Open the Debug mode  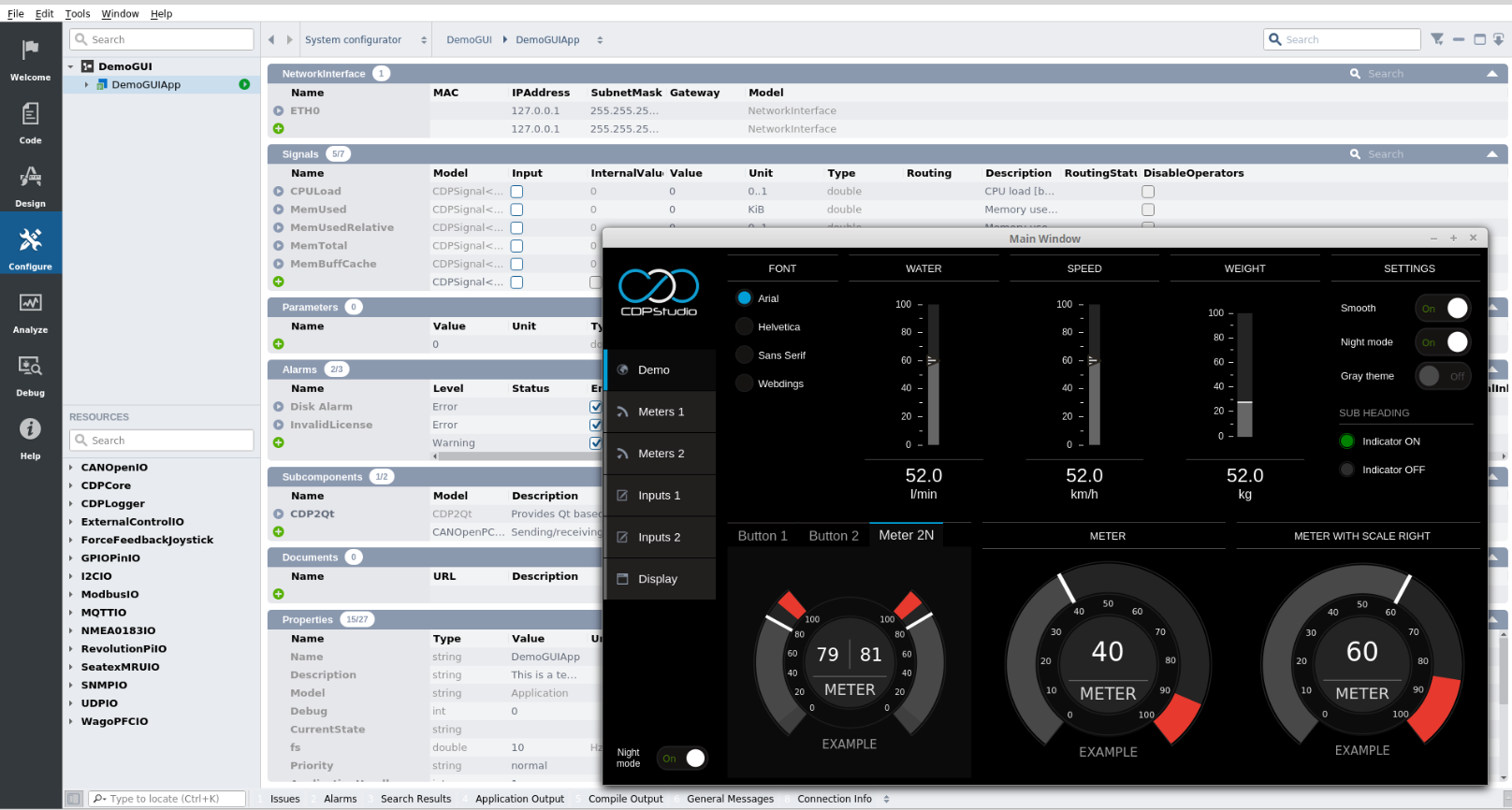31,373
